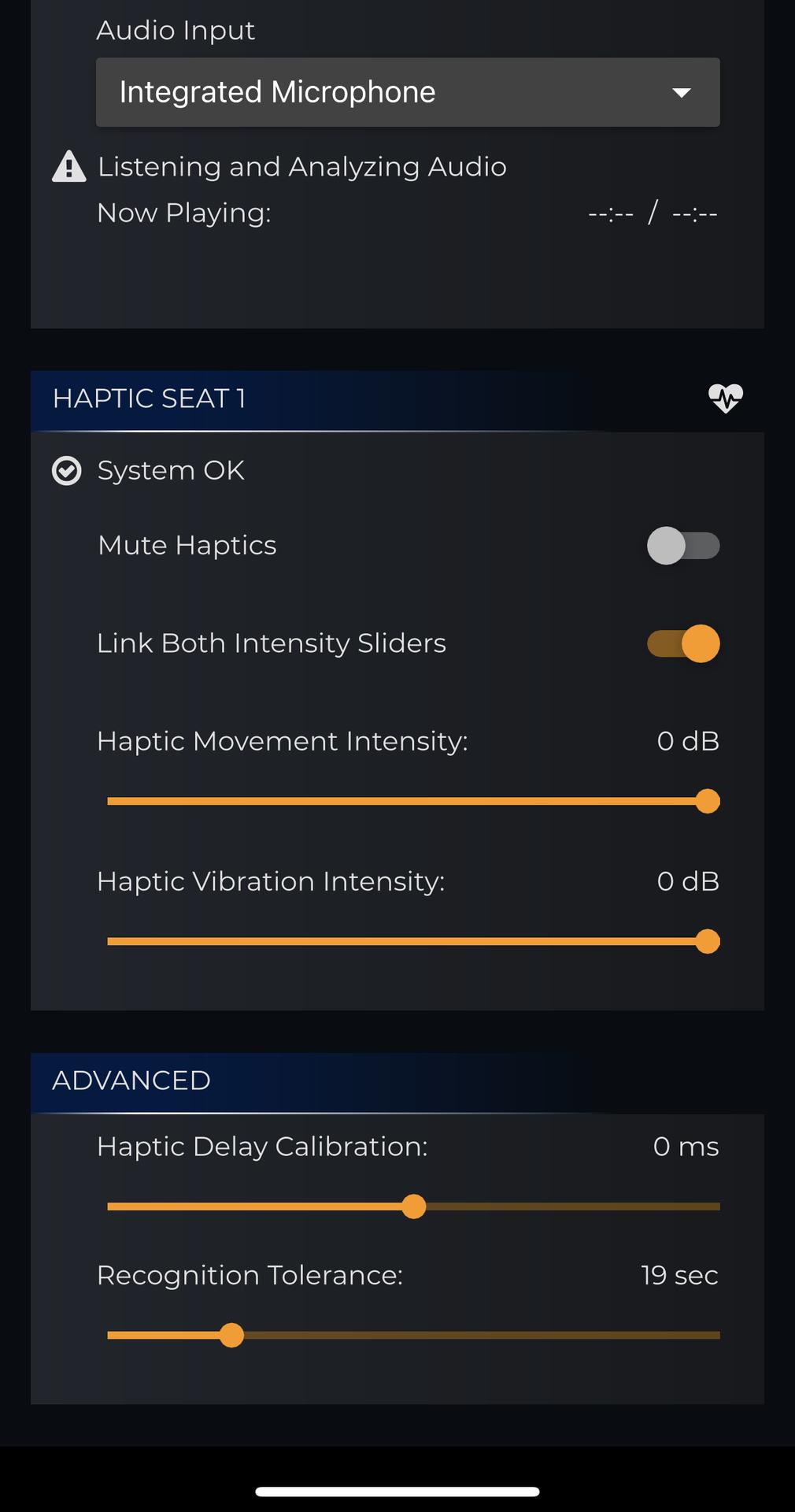The height and width of the screenshot is (1512, 795).
Task: Click the Listening and Analyzing Audio status text
Action: [x=301, y=167]
